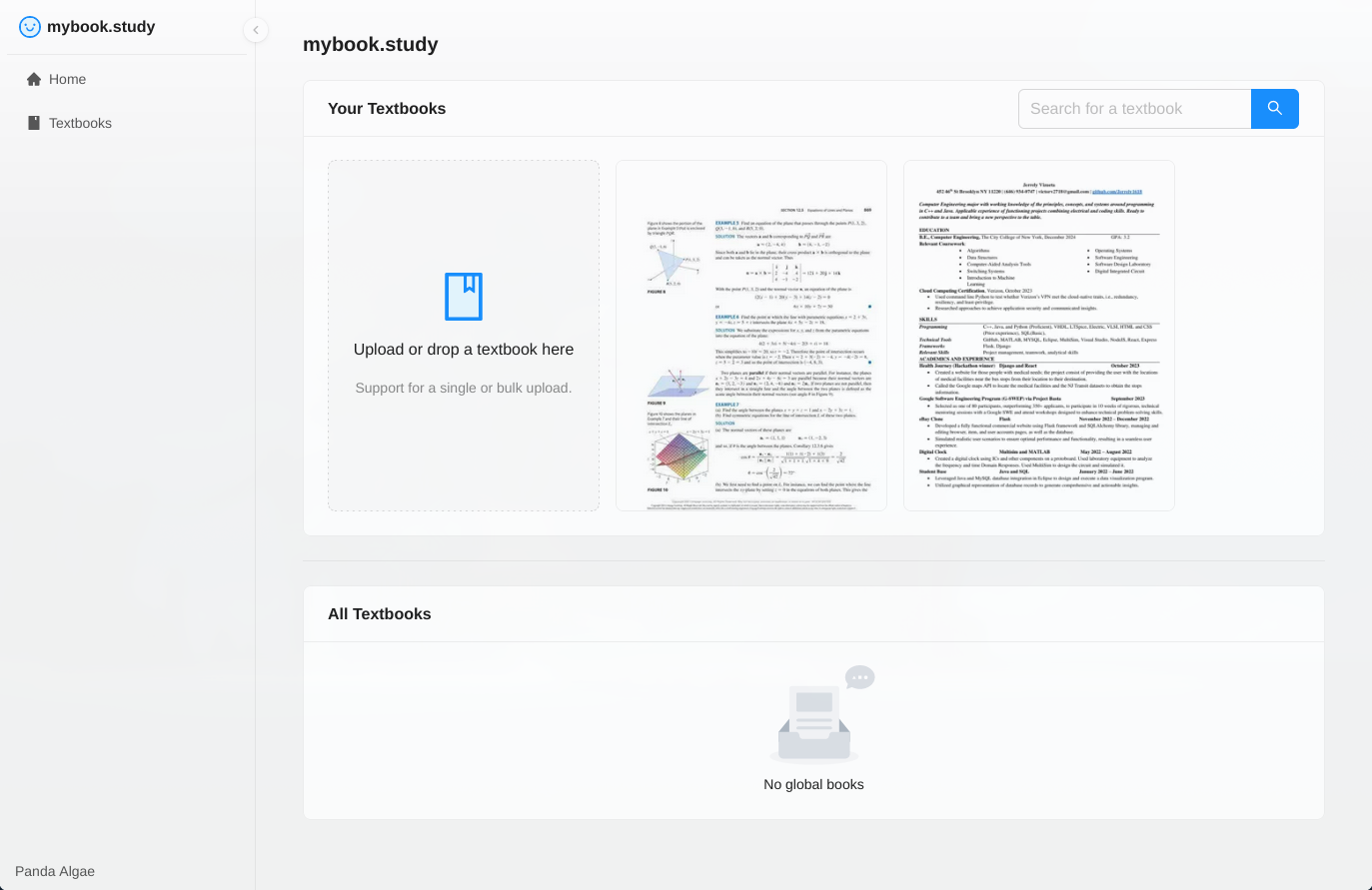Click the blue bookmark upload icon
The image size is (1372, 890).
464,297
